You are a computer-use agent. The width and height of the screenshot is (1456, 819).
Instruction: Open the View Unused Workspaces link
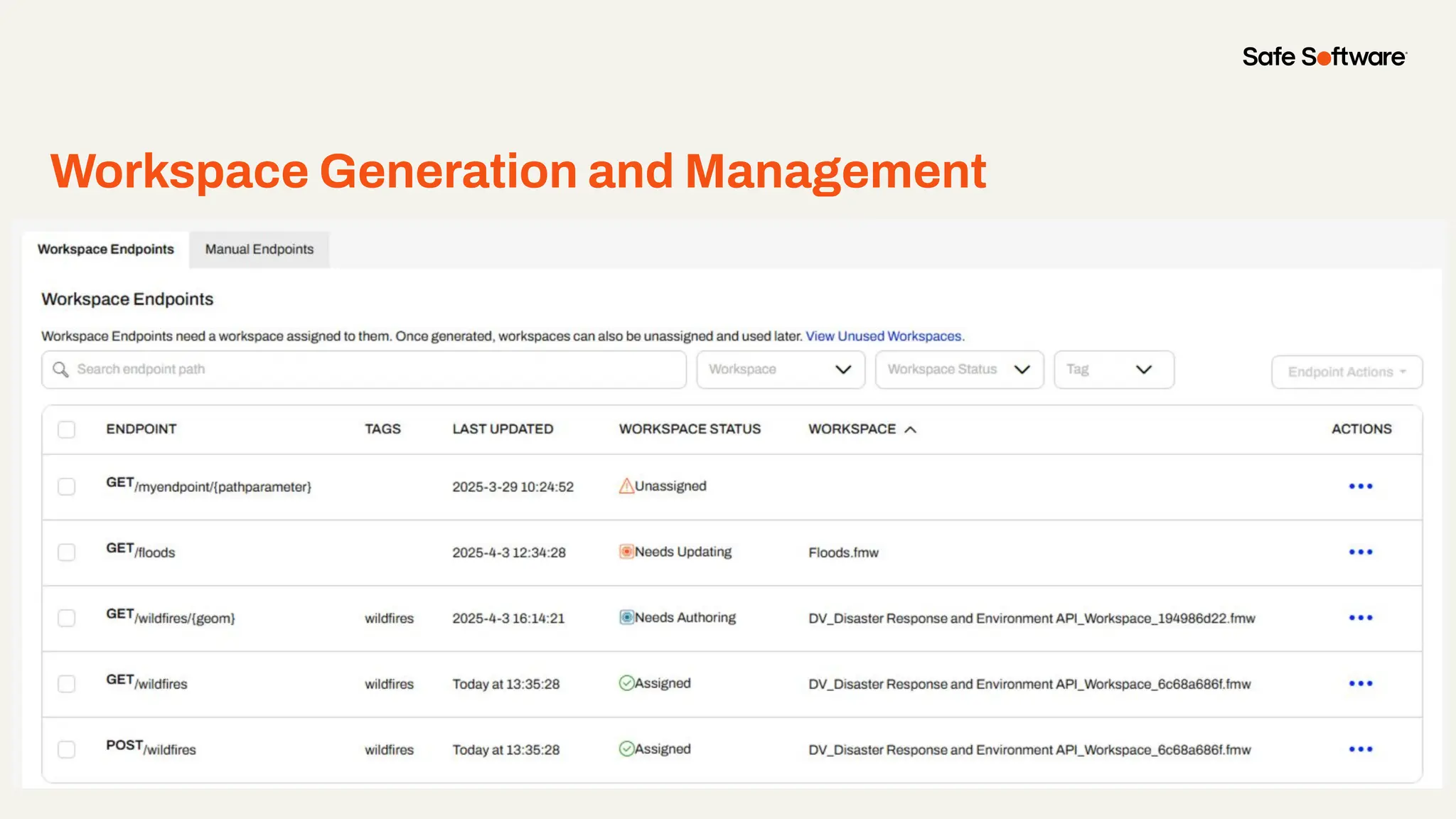[883, 336]
